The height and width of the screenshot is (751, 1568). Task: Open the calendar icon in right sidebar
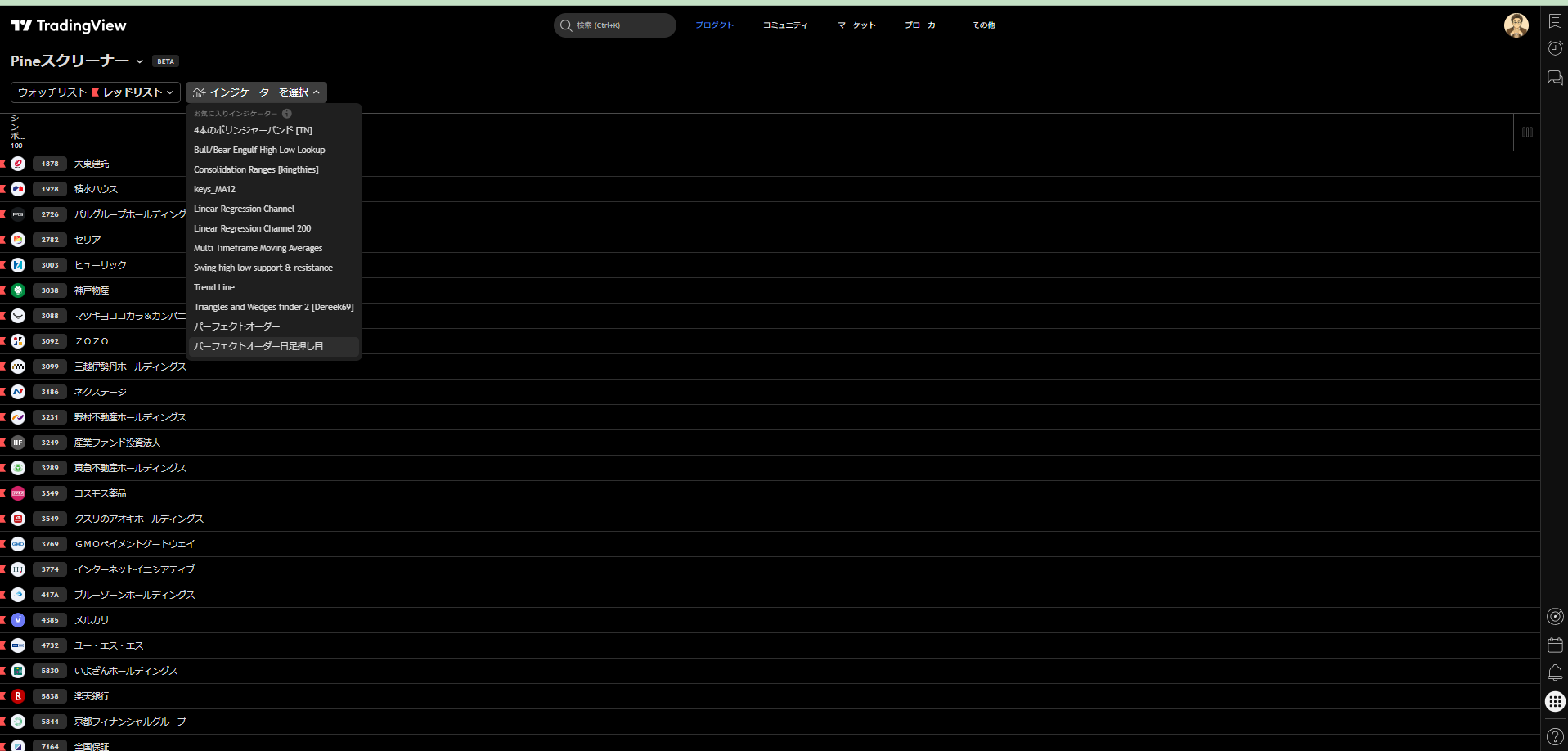[x=1555, y=645]
